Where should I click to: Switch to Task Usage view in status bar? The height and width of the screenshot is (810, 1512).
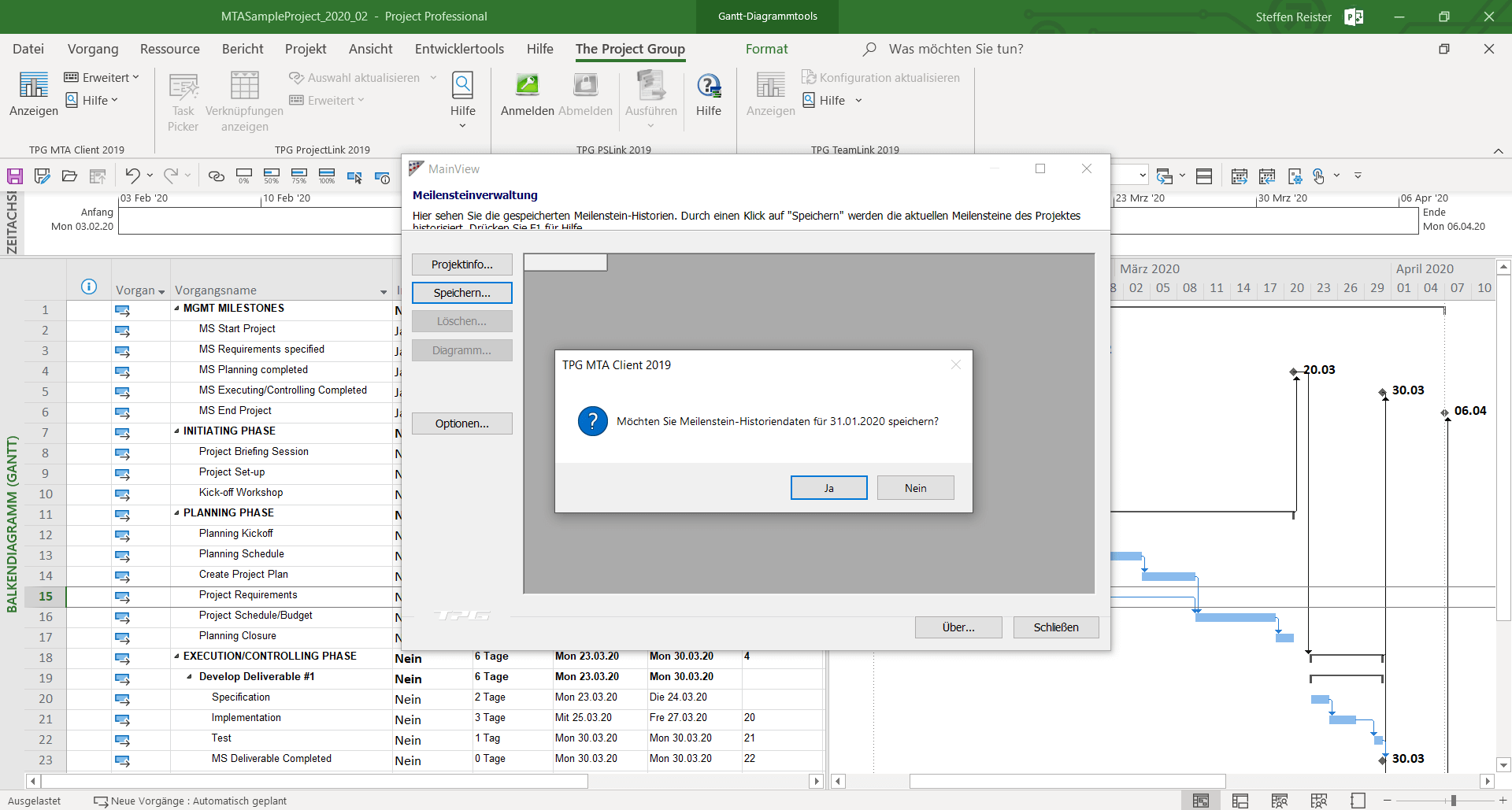click(1240, 801)
